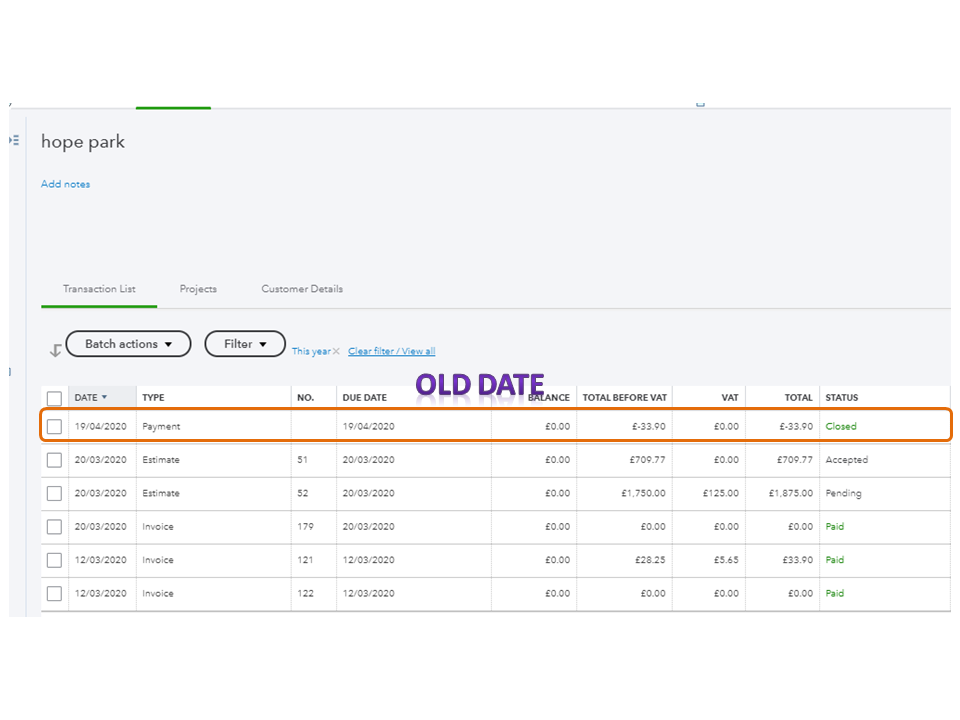Click the Add notes link
Viewport: 960px width, 720px height.
(x=65, y=184)
